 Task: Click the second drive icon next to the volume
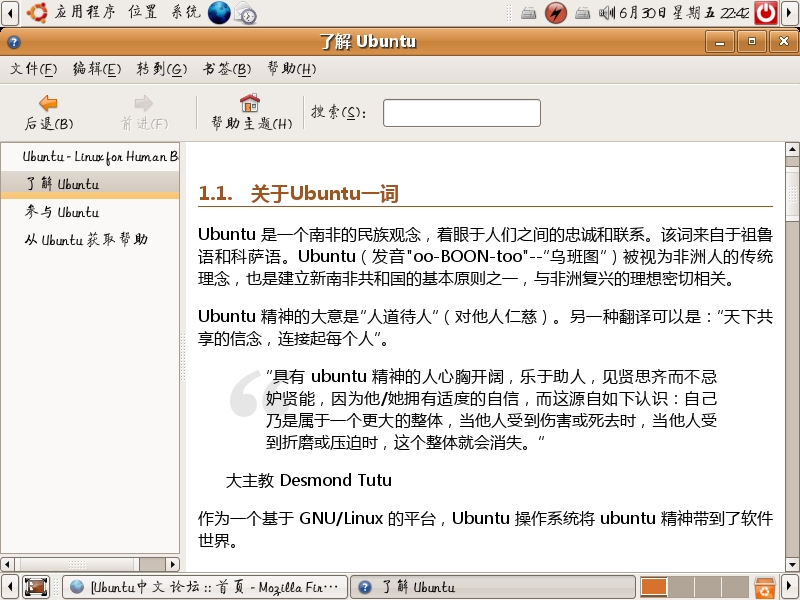[583, 13]
